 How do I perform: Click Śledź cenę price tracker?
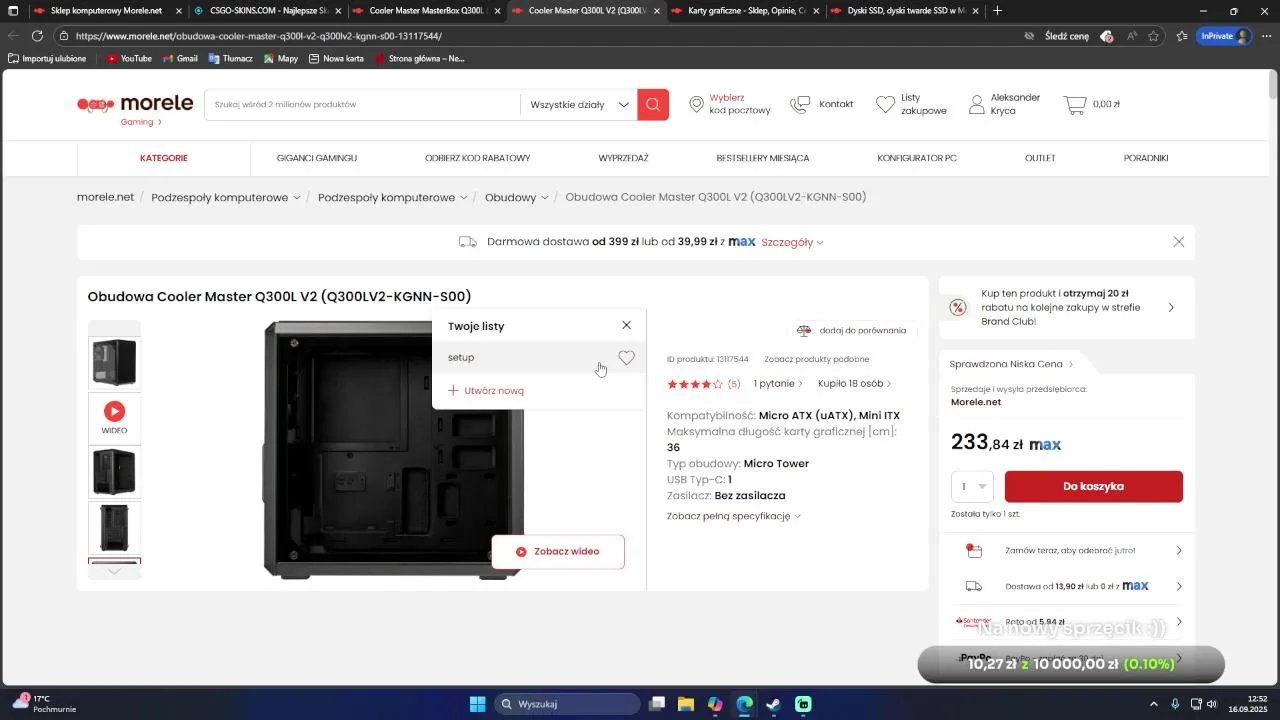1067,36
